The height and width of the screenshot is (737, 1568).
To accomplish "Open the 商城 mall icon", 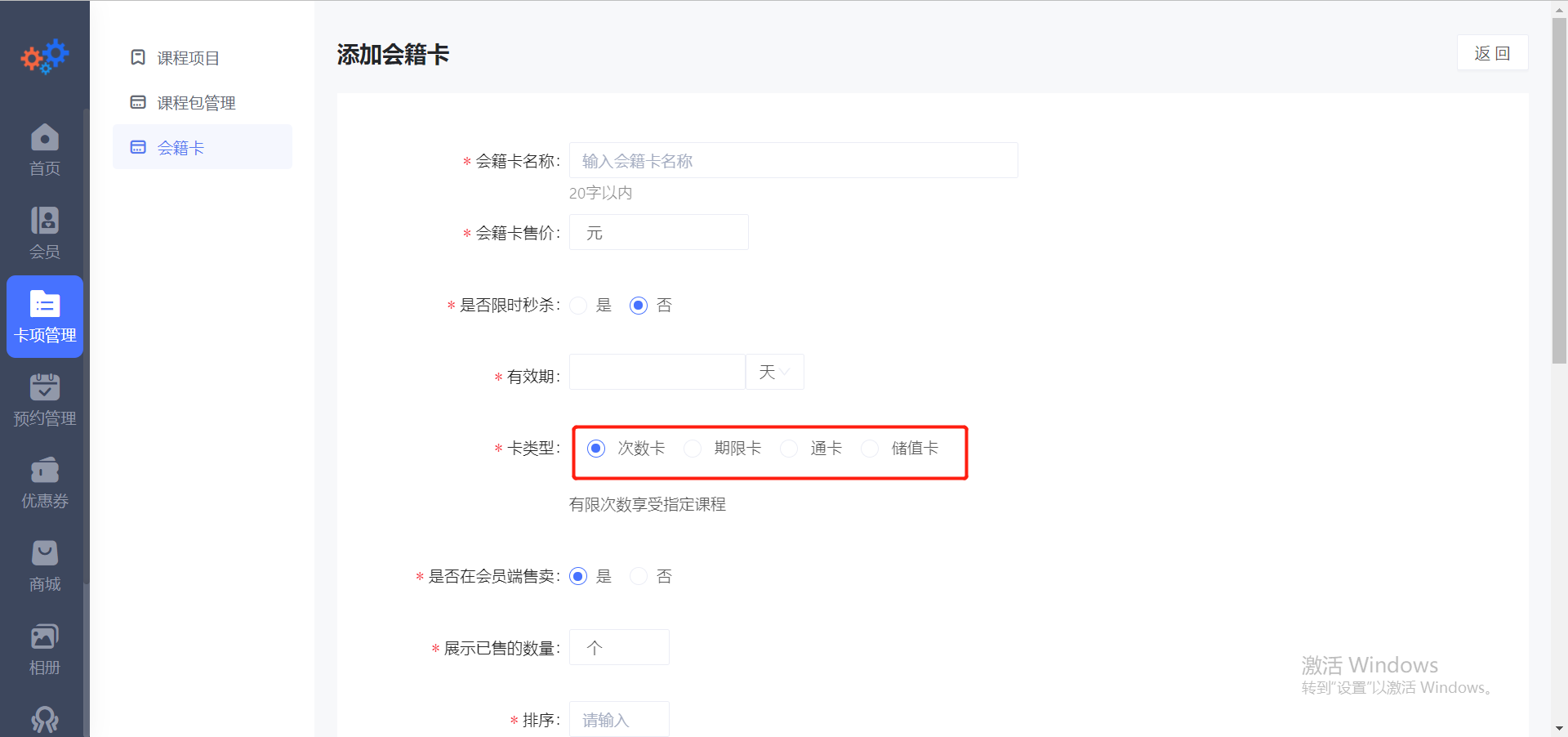I will tap(45, 565).
